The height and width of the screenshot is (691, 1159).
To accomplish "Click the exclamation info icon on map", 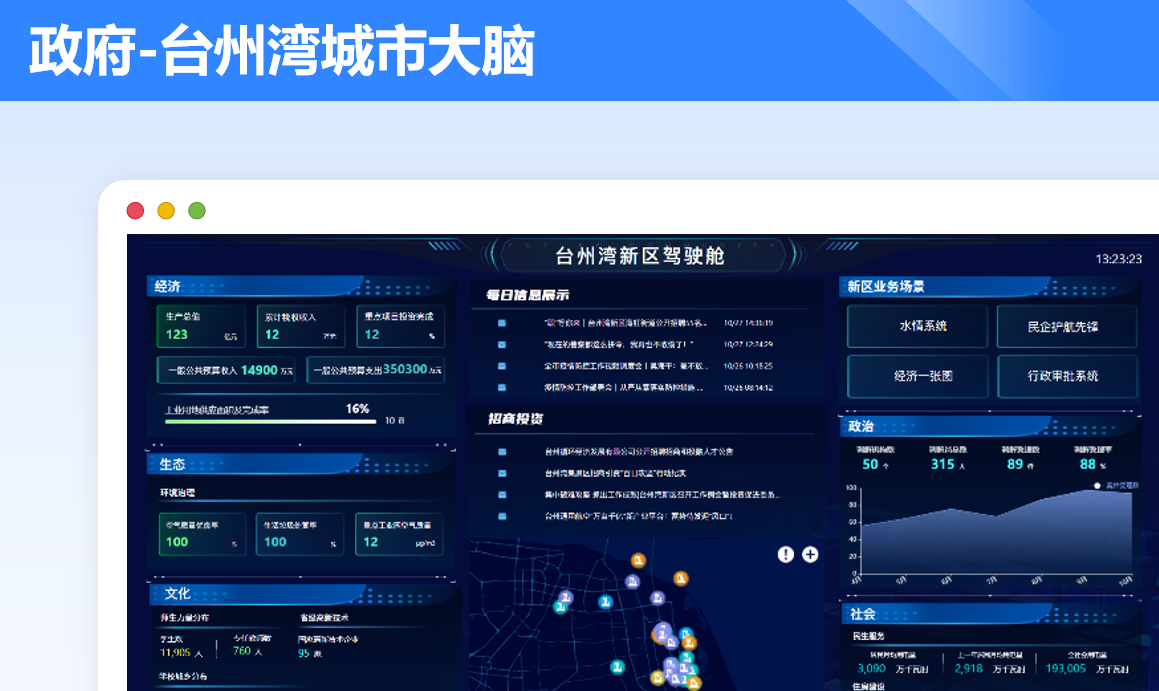I will point(786,554).
